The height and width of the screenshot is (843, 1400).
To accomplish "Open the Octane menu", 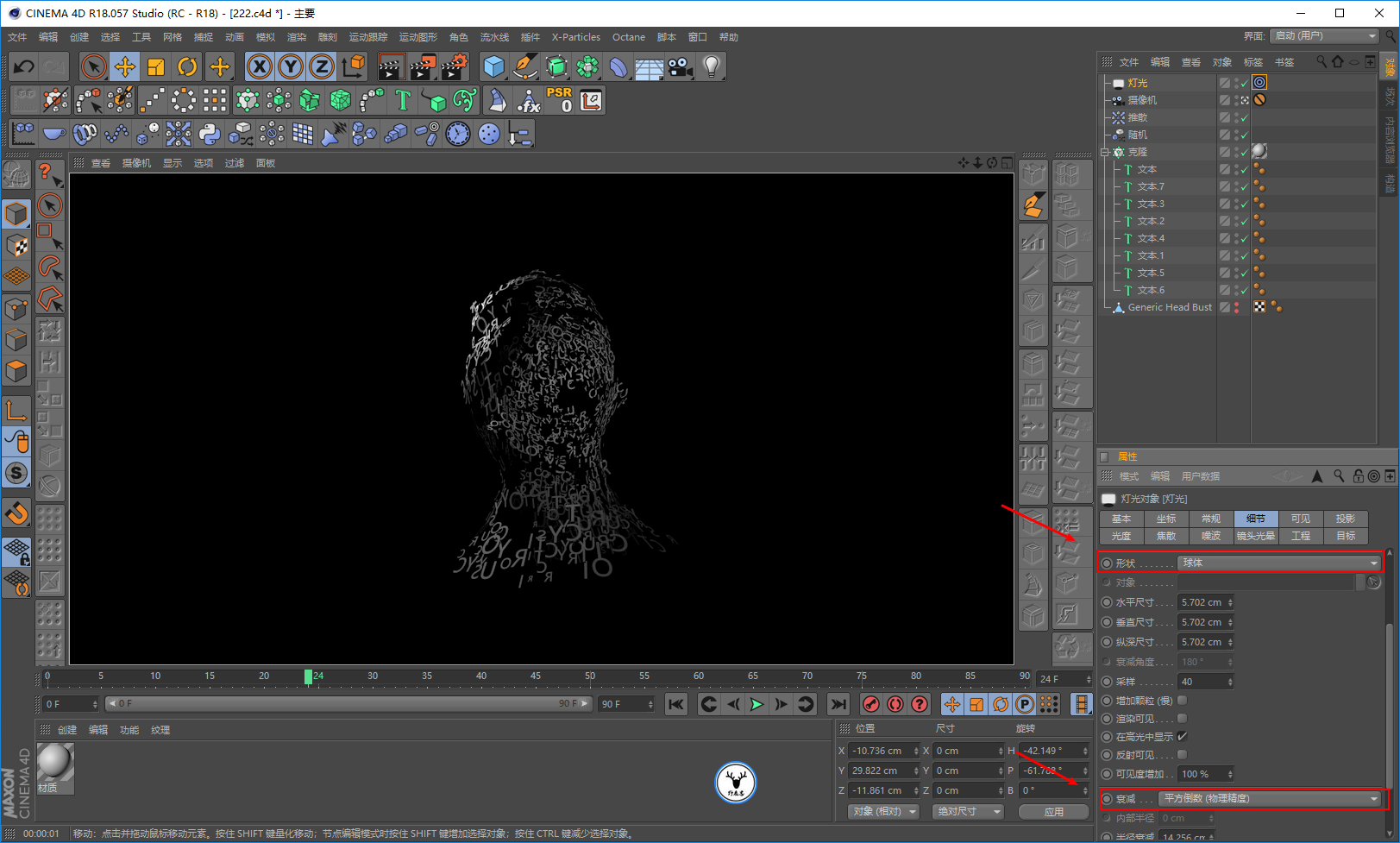I will pos(628,37).
